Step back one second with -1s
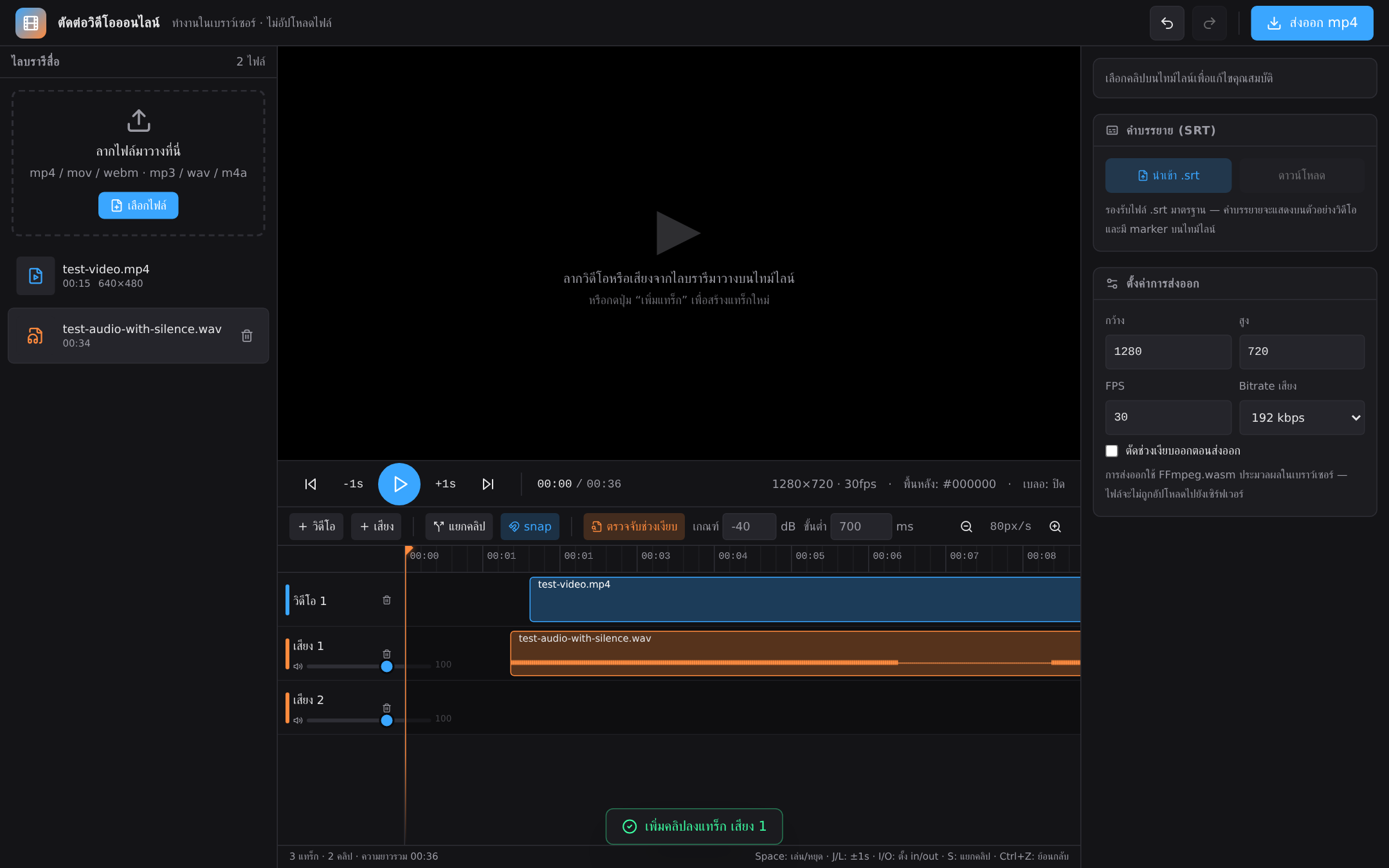 (353, 484)
